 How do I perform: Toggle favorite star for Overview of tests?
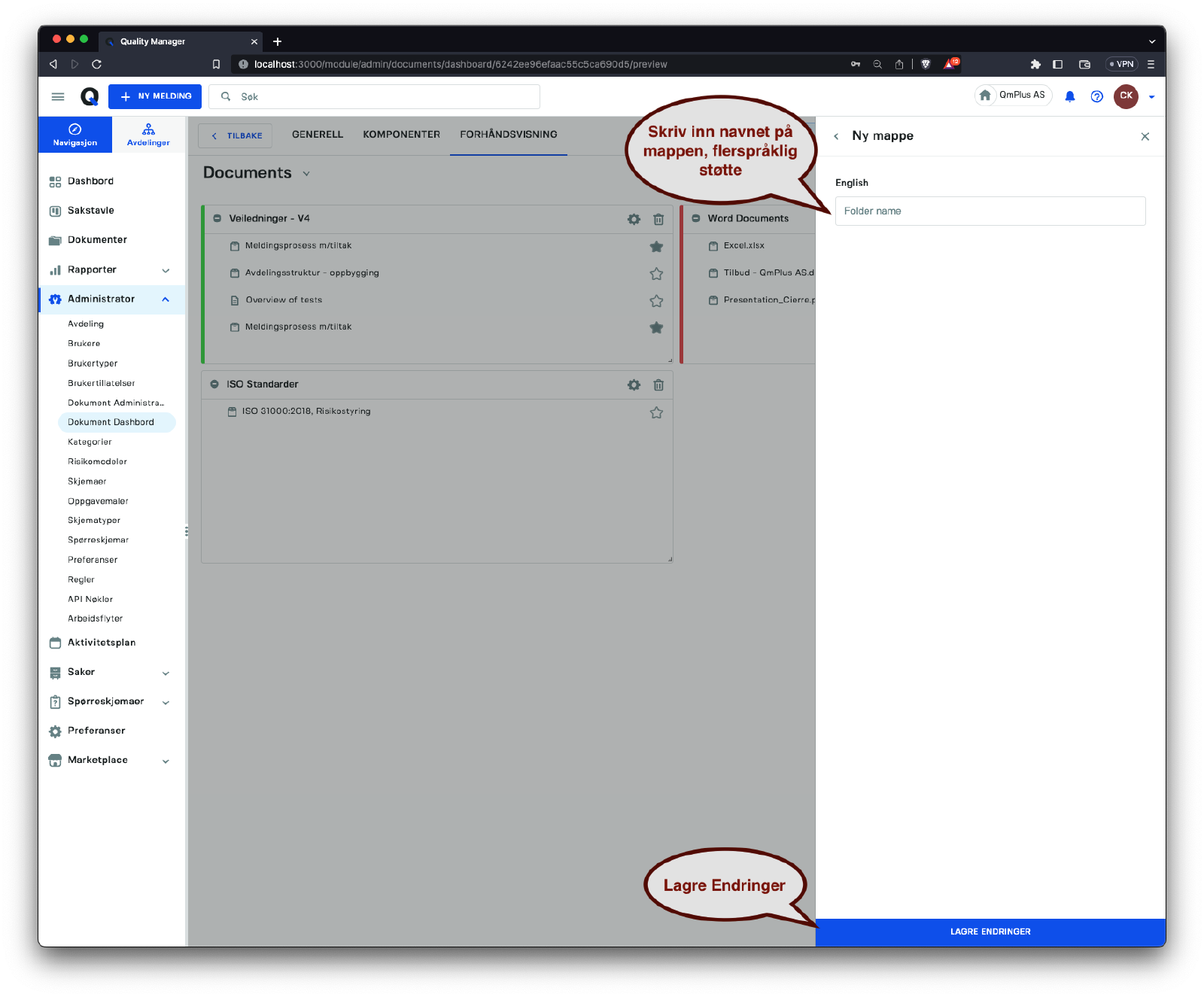pos(656,301)
